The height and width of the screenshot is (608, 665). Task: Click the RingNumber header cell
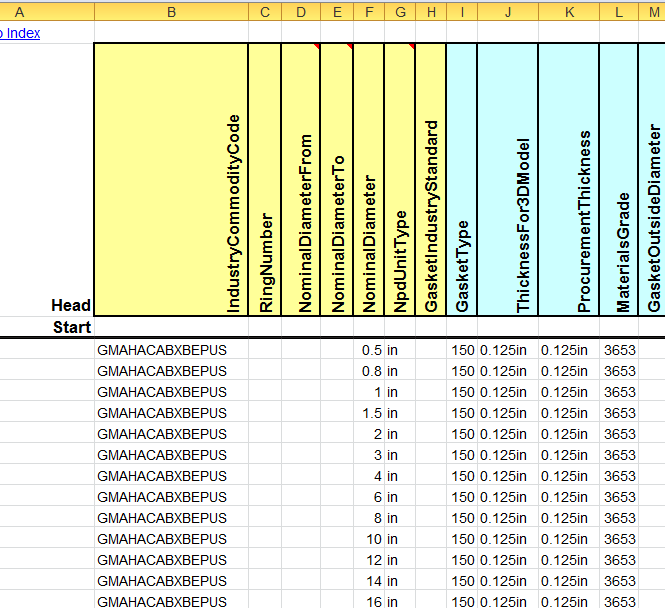[x=265, y=179]
